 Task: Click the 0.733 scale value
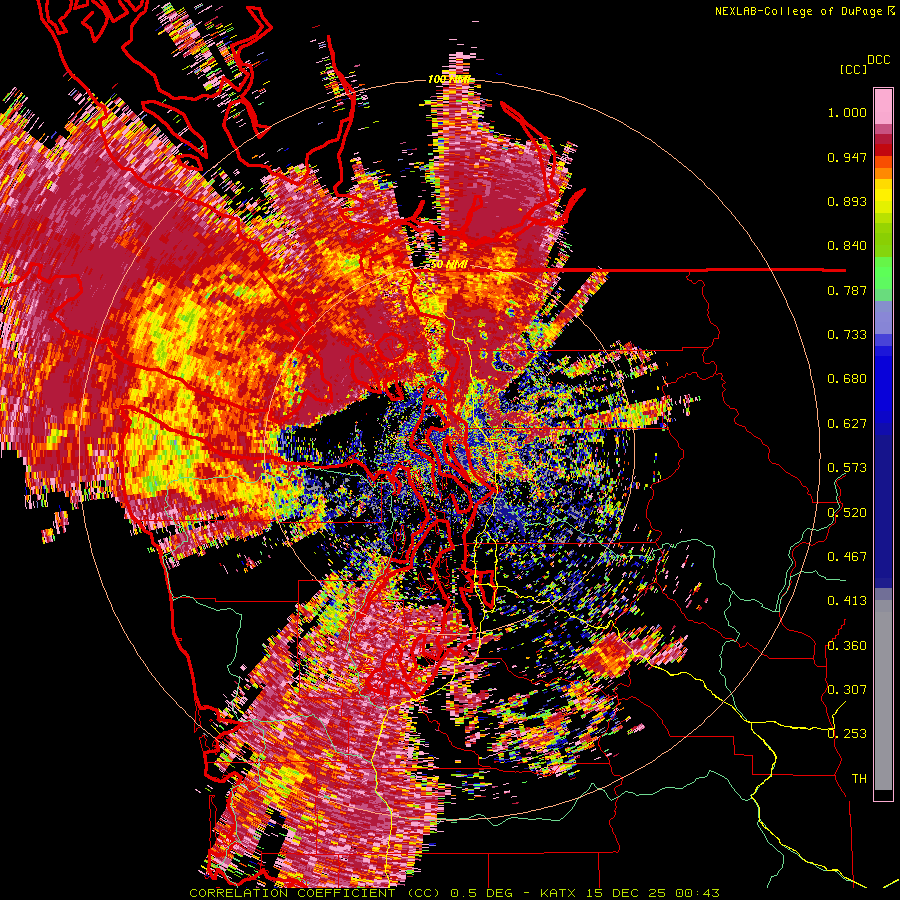(847, 335)
